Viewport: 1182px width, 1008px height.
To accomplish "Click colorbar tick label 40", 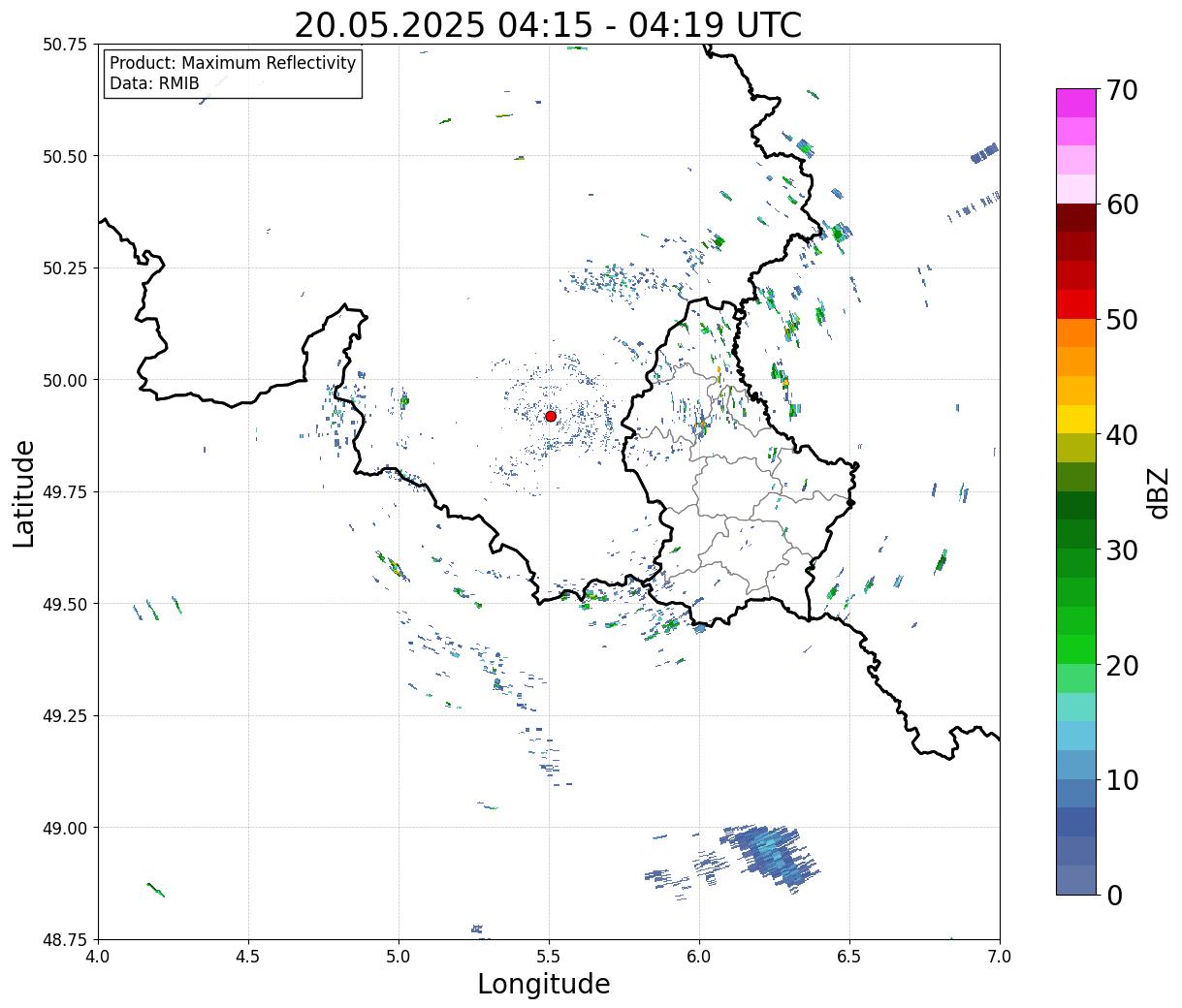I will coord(1122,435).
